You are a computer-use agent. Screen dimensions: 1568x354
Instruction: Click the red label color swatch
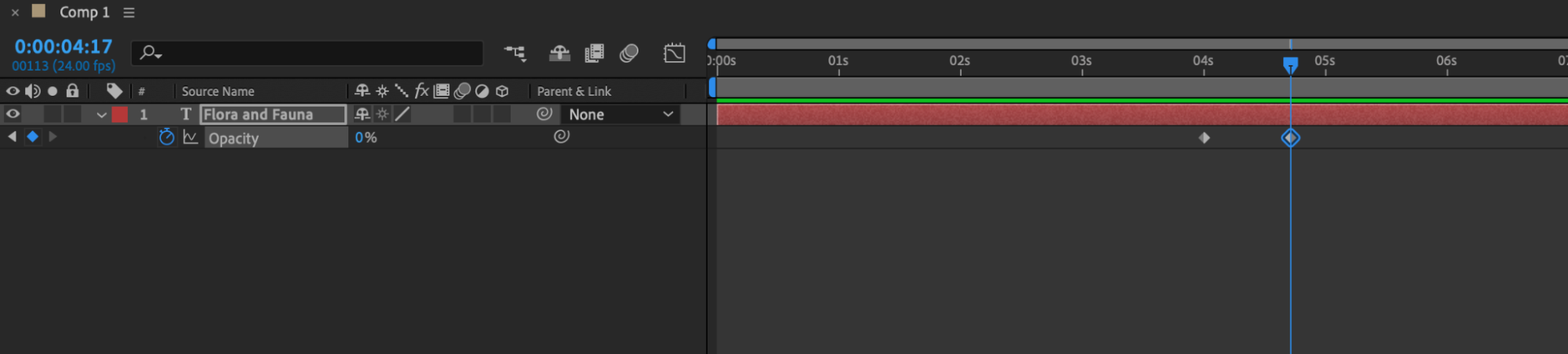[x=120, y=115]
